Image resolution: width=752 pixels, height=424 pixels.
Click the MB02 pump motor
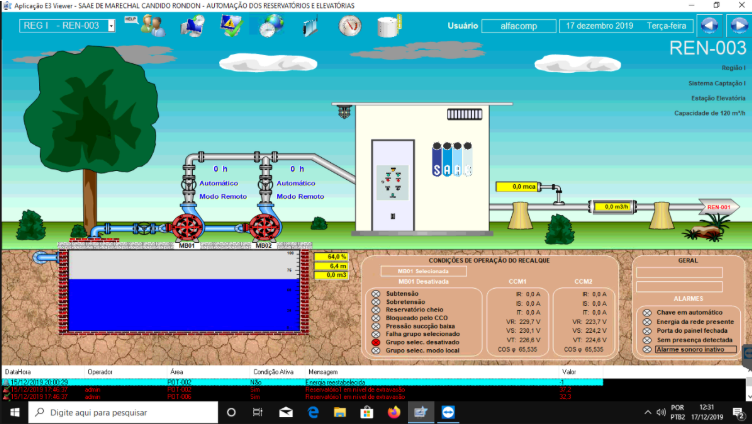point(264,226)
